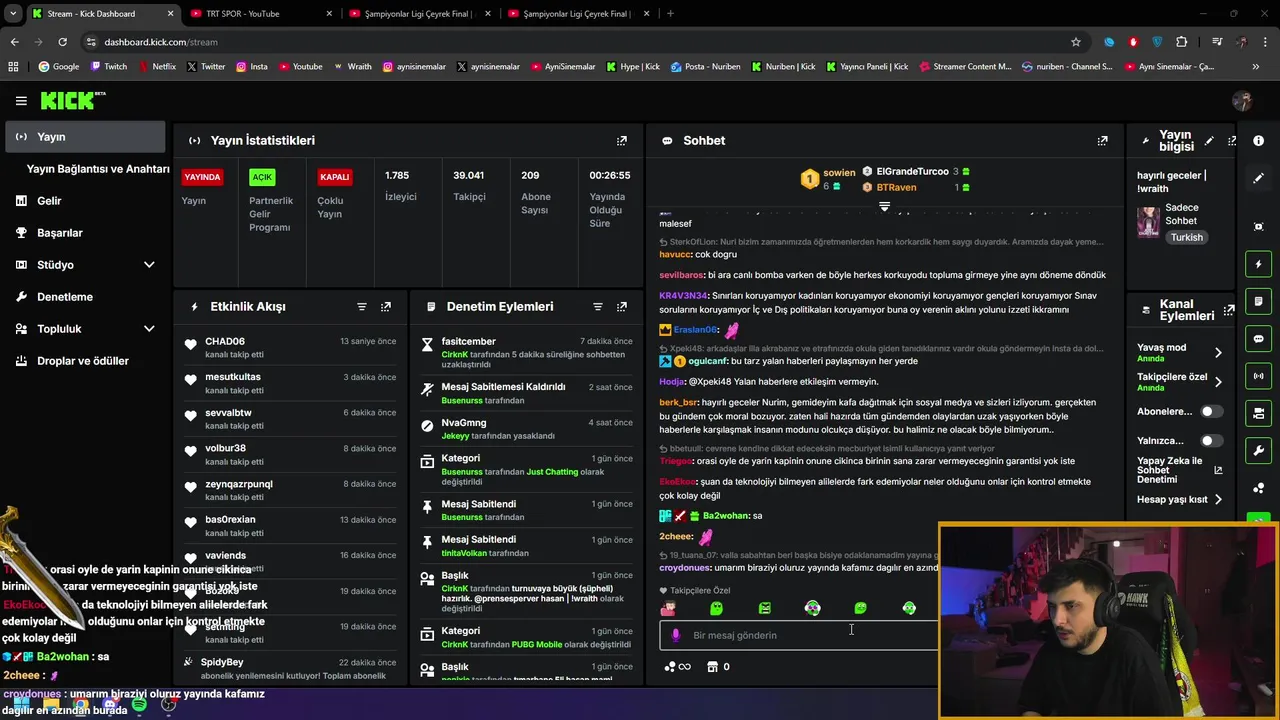Expand the Topluluk sidebar section
The width and height of the screenshot is (1280, 720).
149,329
